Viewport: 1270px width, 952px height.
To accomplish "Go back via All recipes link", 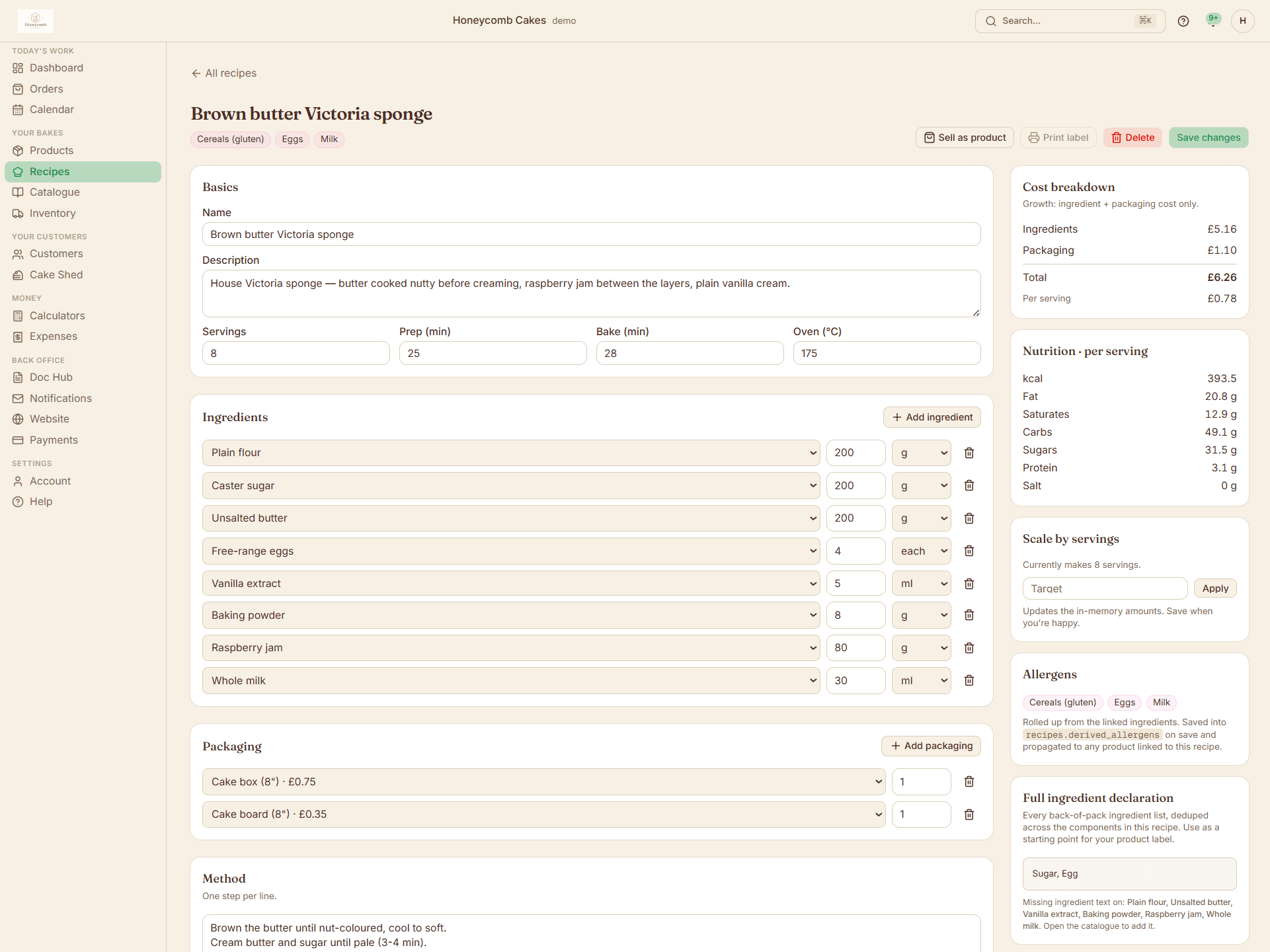I will 224,73.
